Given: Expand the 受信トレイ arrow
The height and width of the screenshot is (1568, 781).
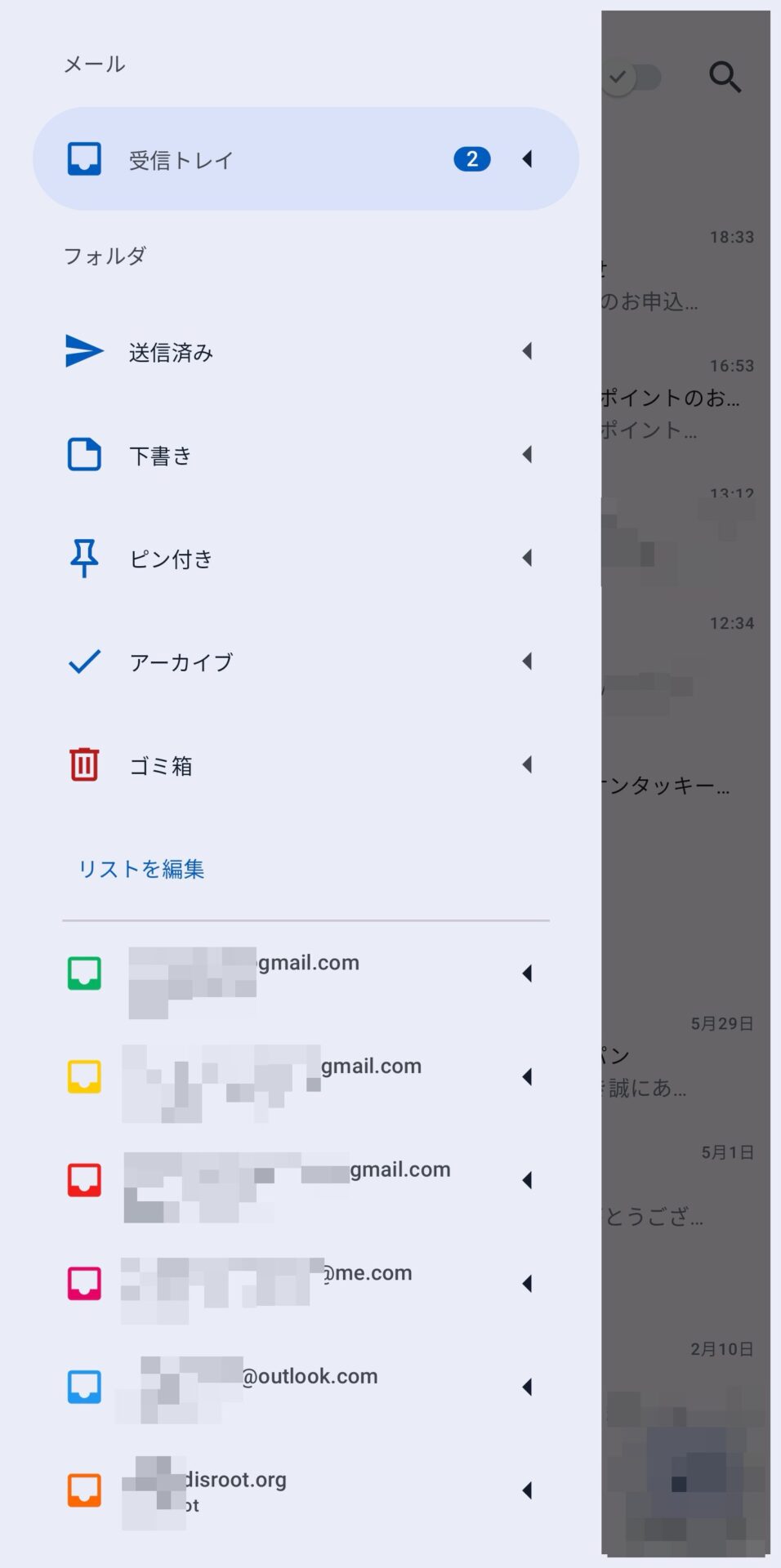Looking at the screenshot, I should click(x=527, y=158).
